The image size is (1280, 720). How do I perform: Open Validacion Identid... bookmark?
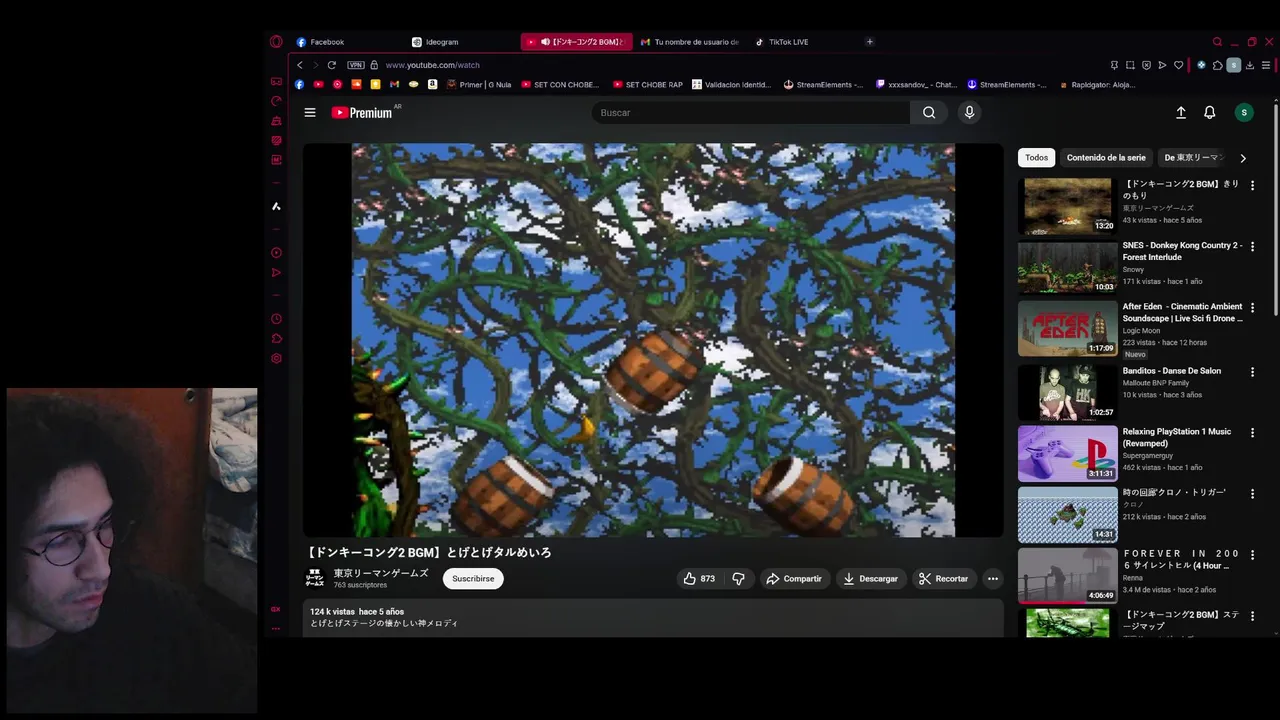click(x=732, y=84)
